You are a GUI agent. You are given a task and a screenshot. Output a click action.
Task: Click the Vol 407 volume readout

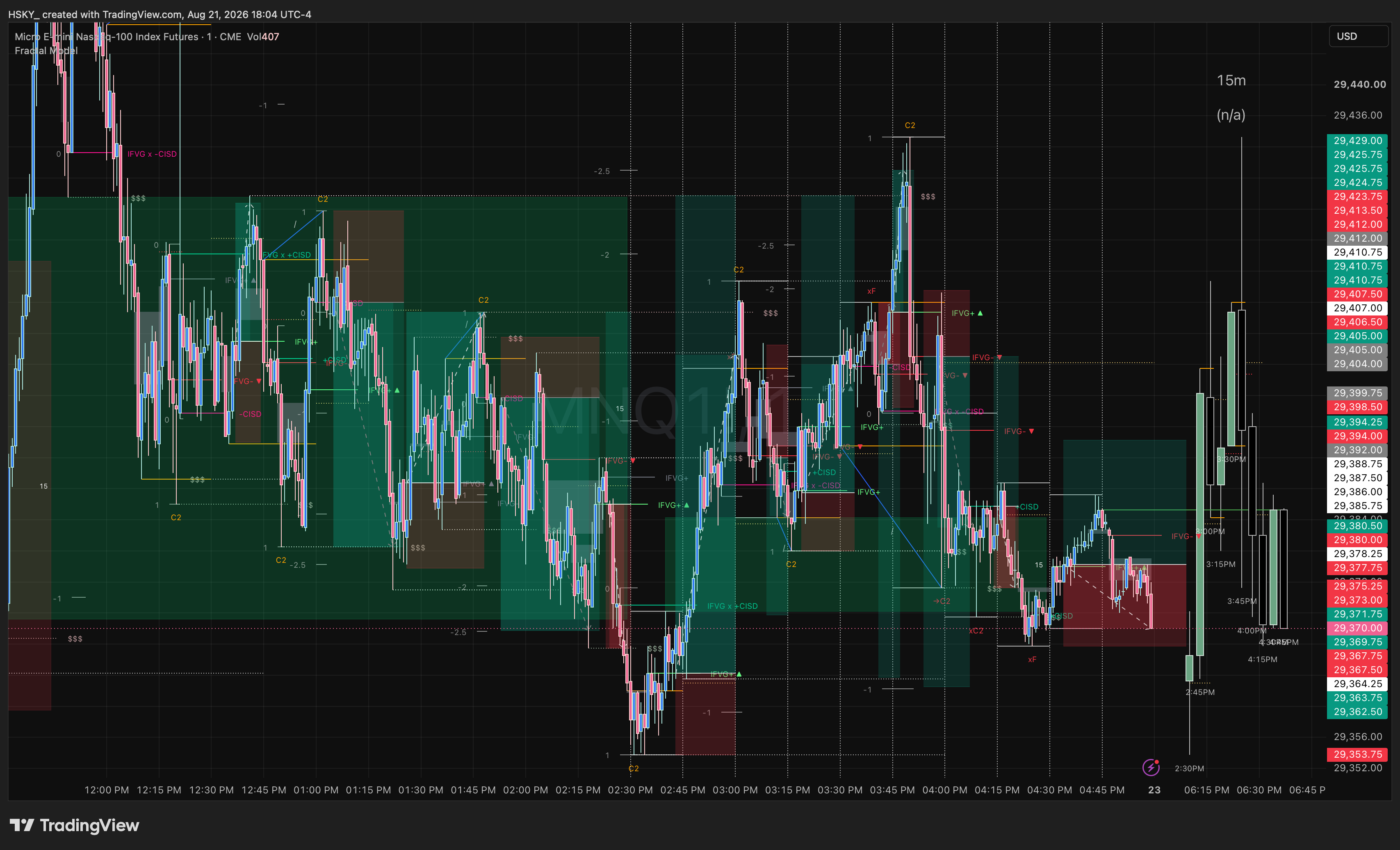coord(262,37)
